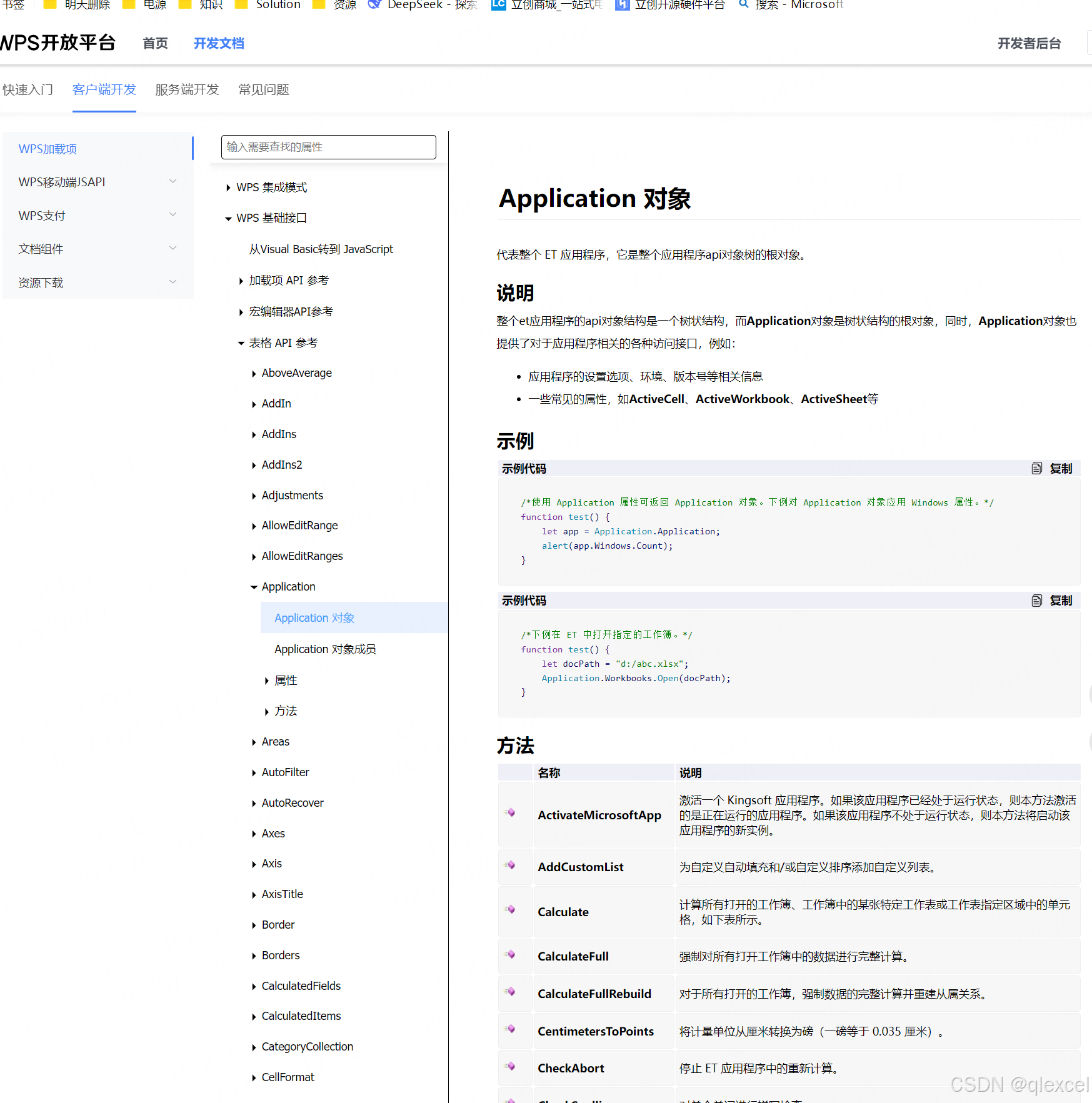1092x1103 pixels.
Task: Open CalculateFull method link
Action: 573,956
